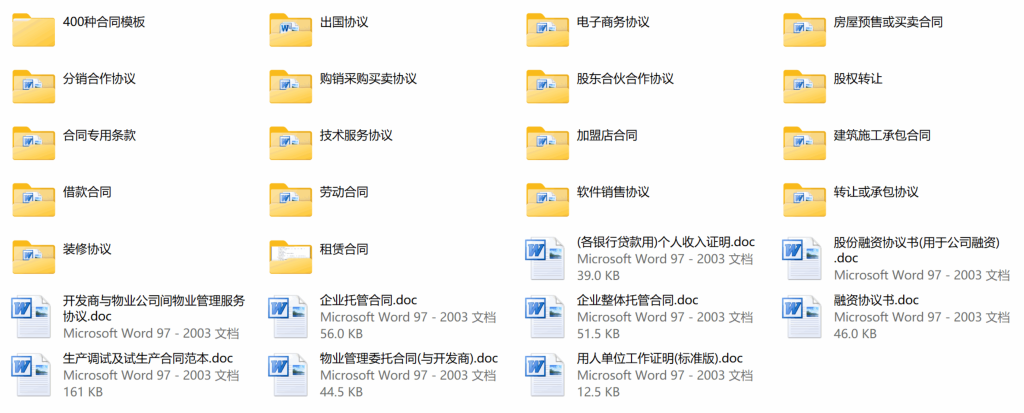1024x413 pixels.
Task: Open the 出国协议 folder icon
Action: 291,30
